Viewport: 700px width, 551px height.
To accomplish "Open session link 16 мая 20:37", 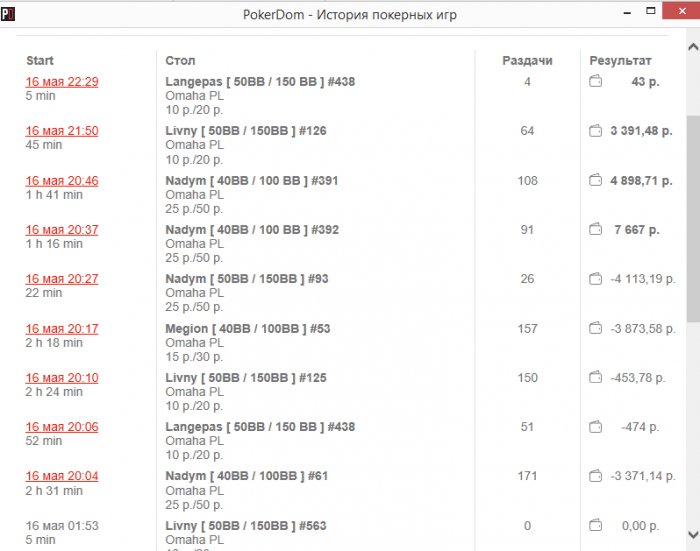I will [62, 230].
